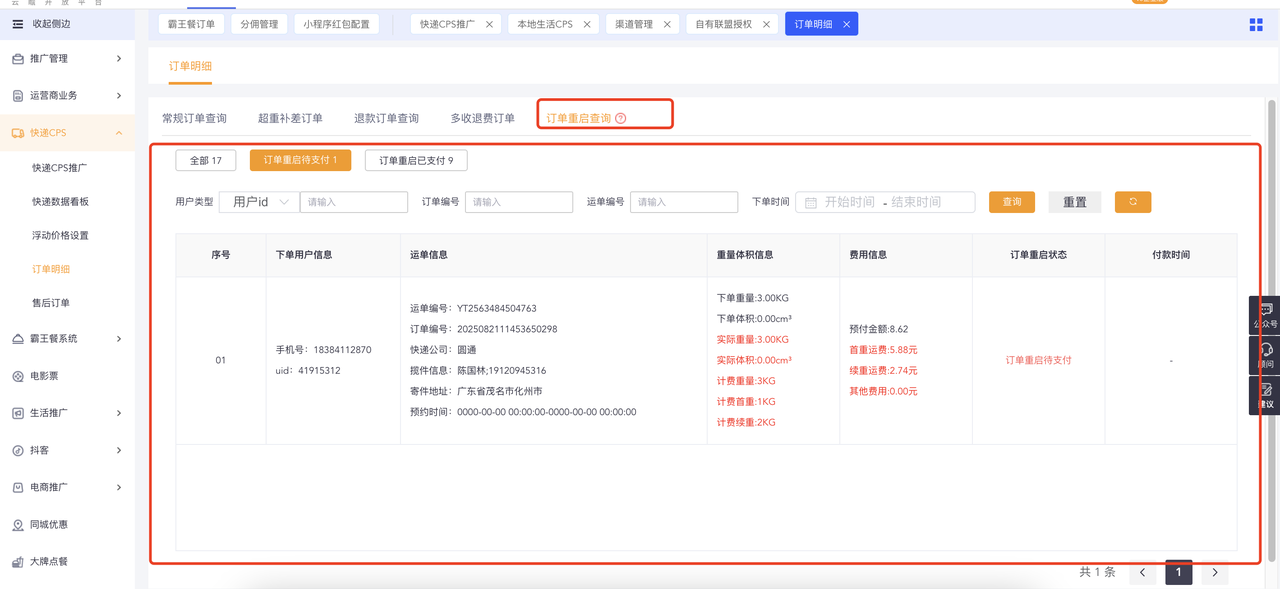
Task: Click the 霸王餐系统 sidebar icon
Action: click(x=17, y=339)
